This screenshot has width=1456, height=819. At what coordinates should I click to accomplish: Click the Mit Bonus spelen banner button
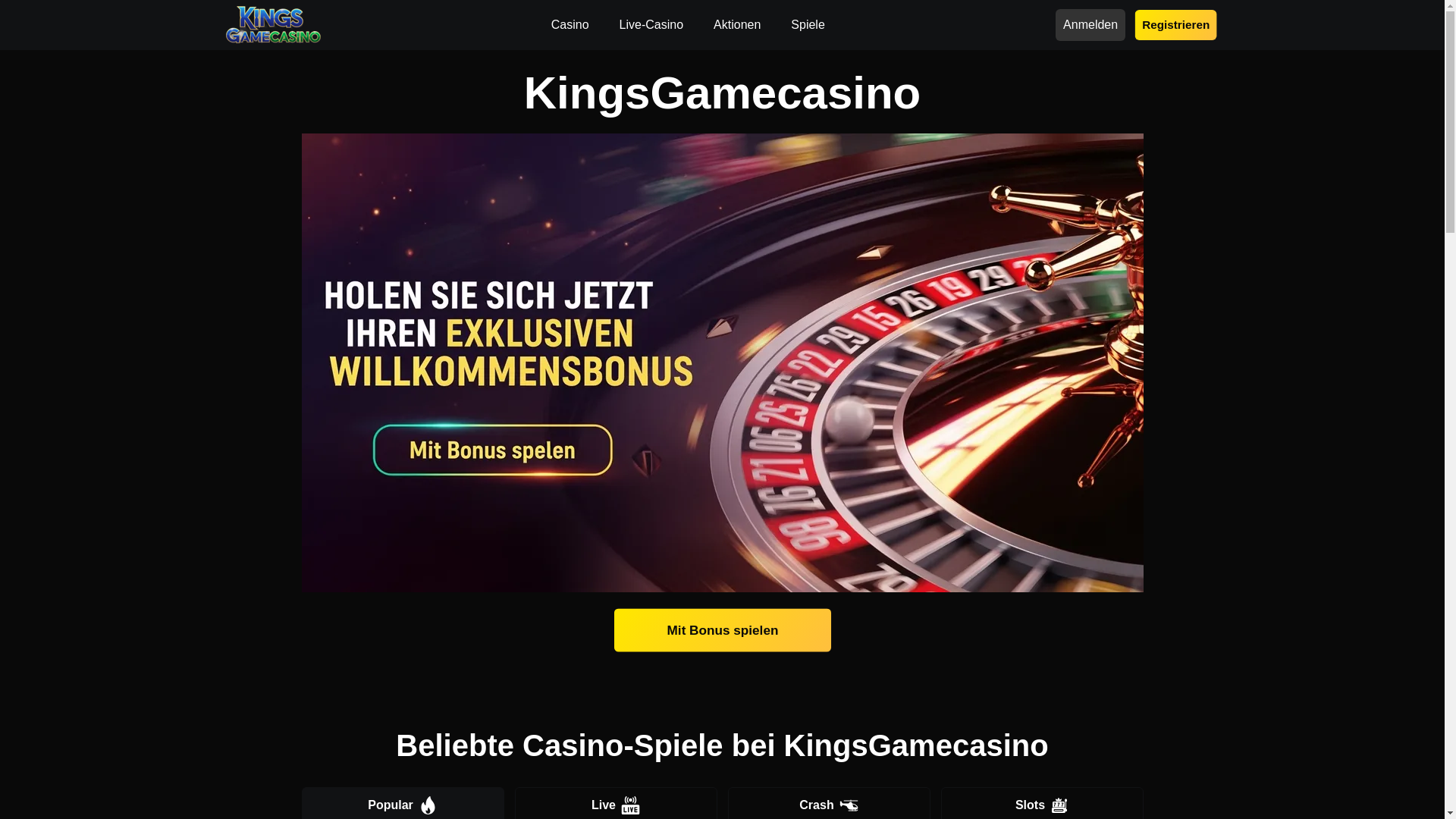[x=493, y=450]
